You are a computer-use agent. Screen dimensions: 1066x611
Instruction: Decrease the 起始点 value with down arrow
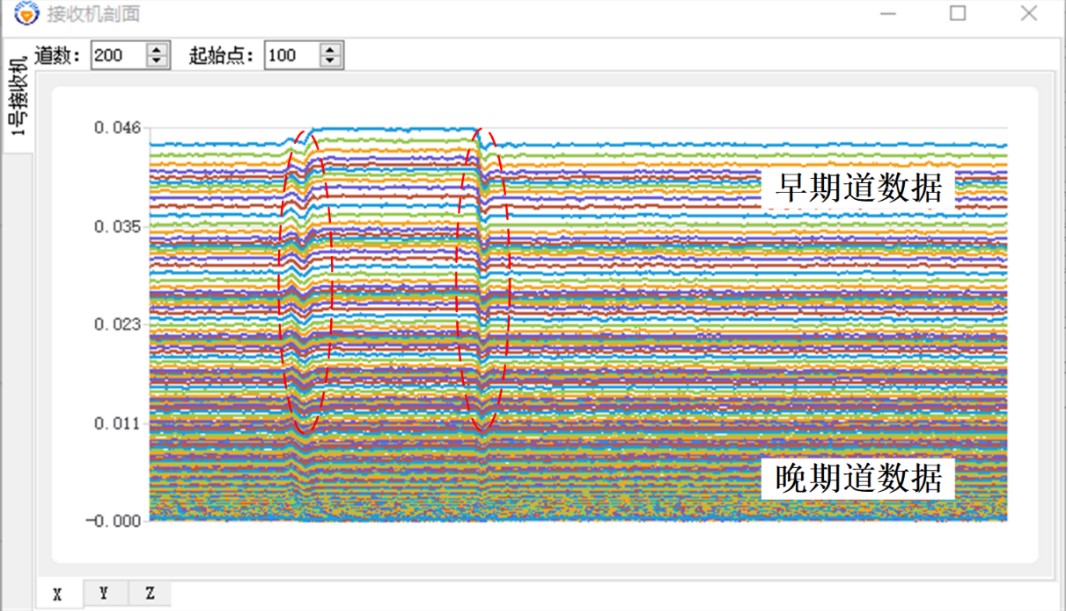tap(330, 60)
